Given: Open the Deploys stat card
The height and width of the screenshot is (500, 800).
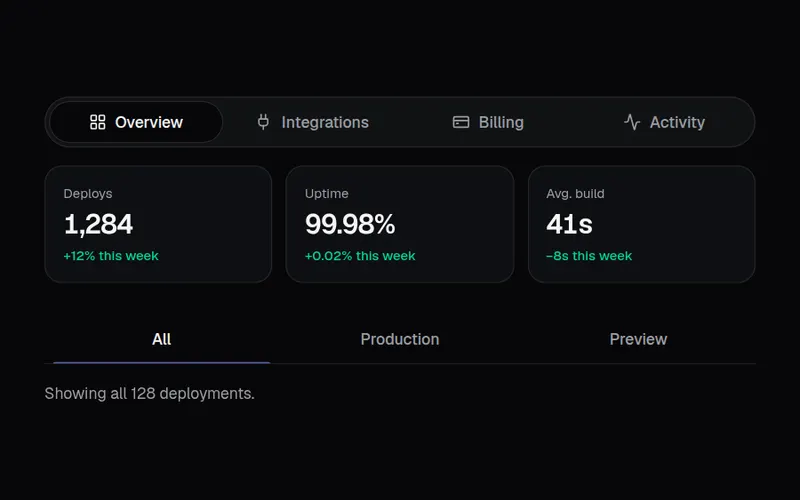Looking at the screenshot, I should pyautogui.click(x=158, y=224).
